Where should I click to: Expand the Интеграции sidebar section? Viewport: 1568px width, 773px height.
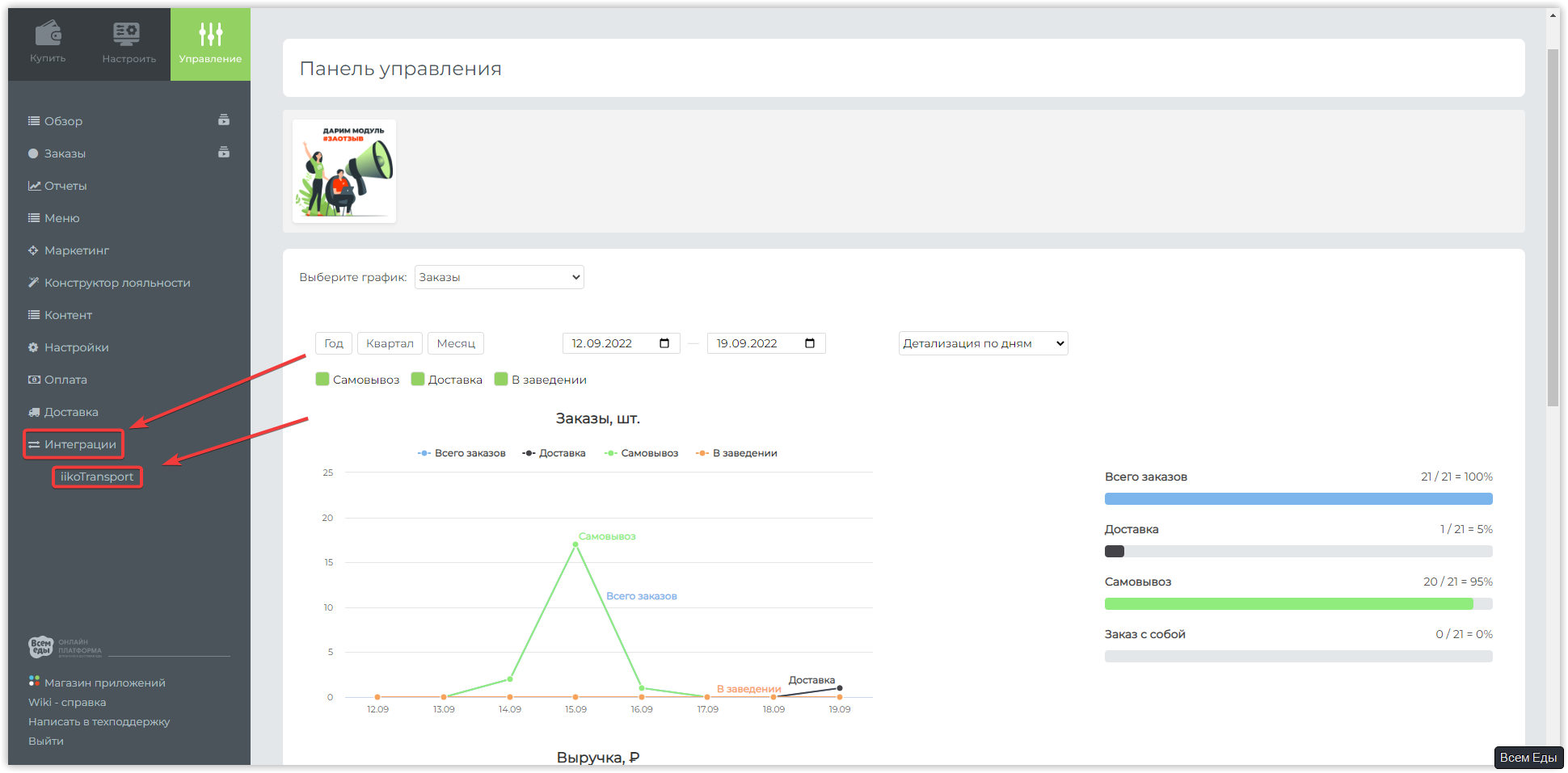(74, 444)
